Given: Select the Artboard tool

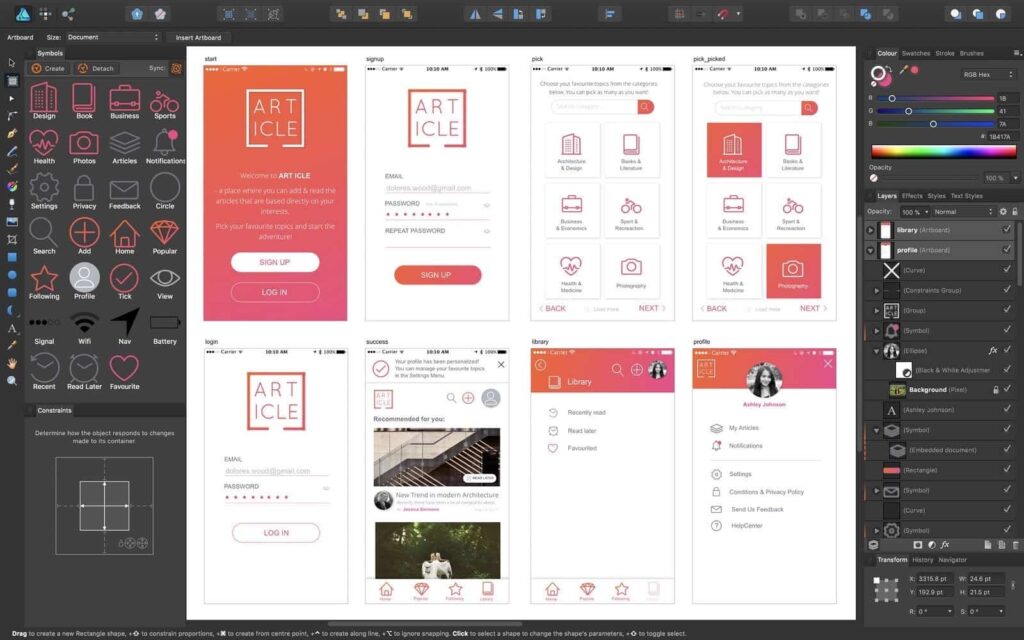Looking at the screenshot, I should point(11,79).
